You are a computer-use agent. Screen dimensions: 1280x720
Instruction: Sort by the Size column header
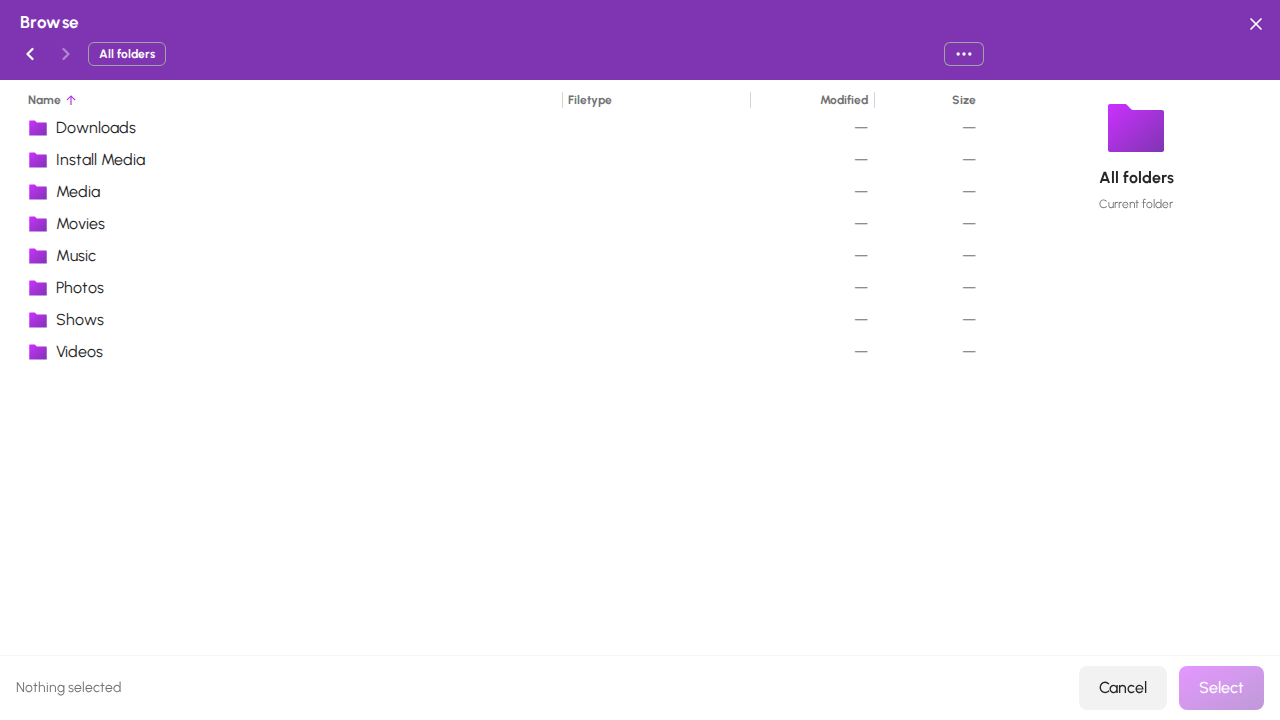click(964, 100)
